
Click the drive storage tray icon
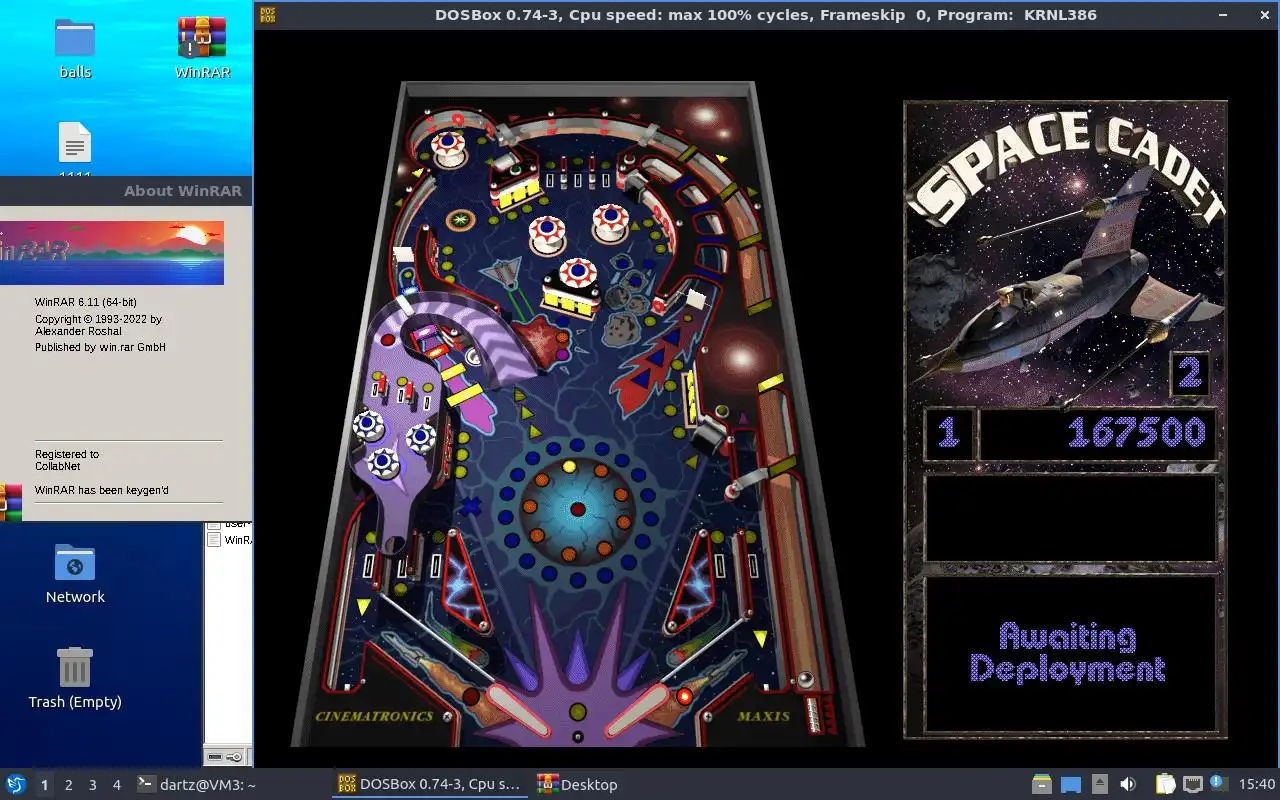(x=1042, y=785)
